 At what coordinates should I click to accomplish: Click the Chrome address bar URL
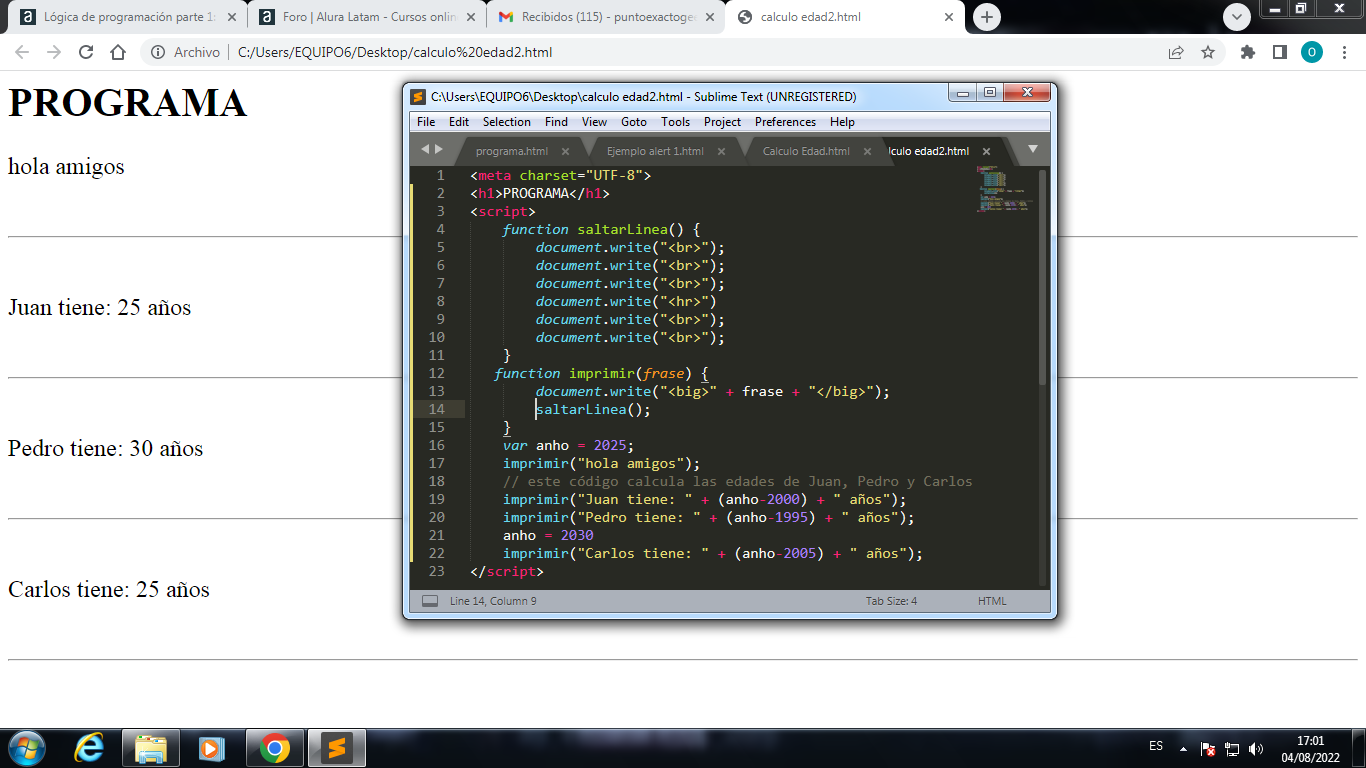point(395,53)
